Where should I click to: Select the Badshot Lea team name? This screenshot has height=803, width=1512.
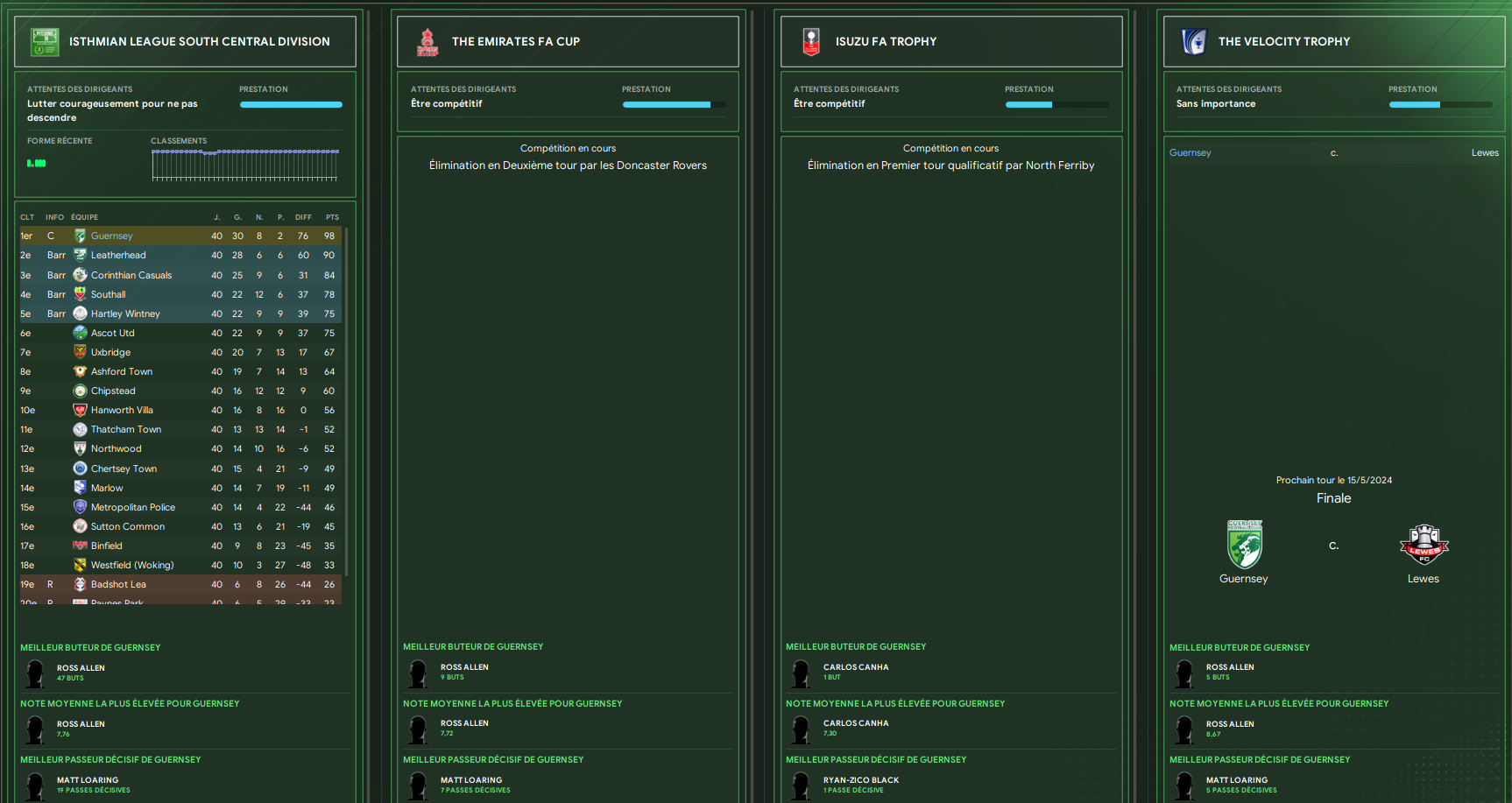point(118,584)
